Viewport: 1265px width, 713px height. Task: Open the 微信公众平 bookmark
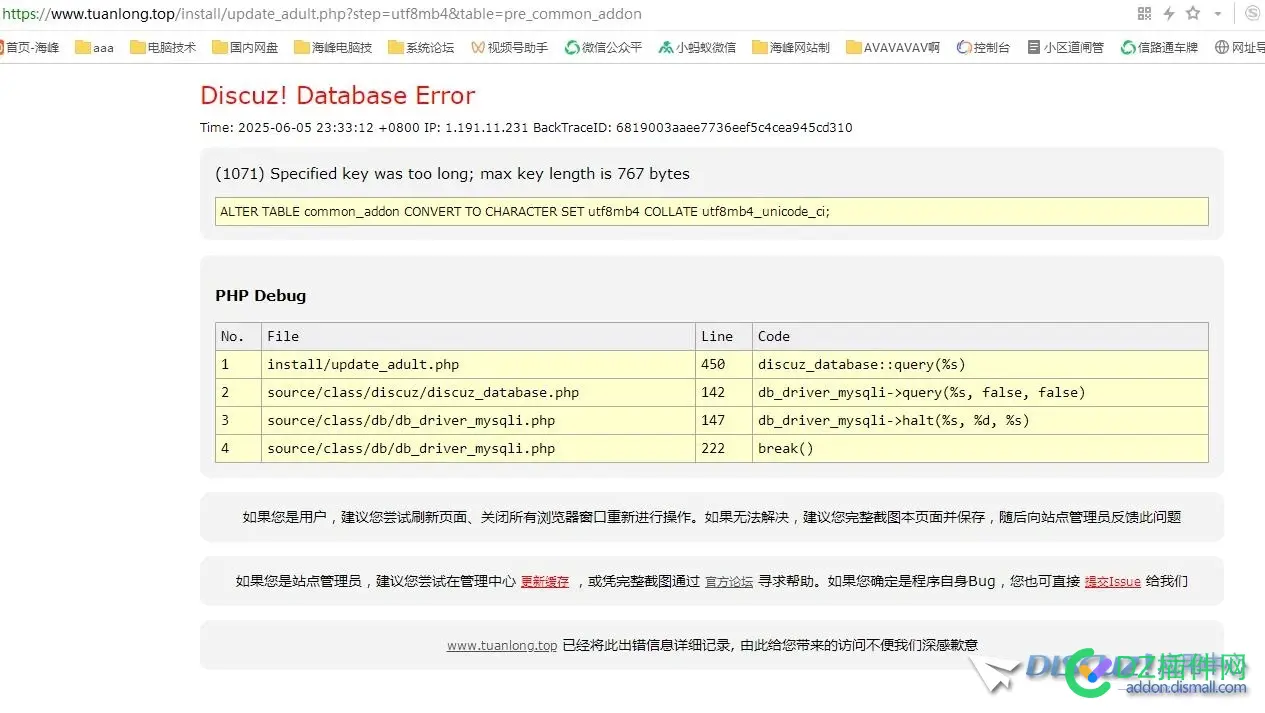603,47
